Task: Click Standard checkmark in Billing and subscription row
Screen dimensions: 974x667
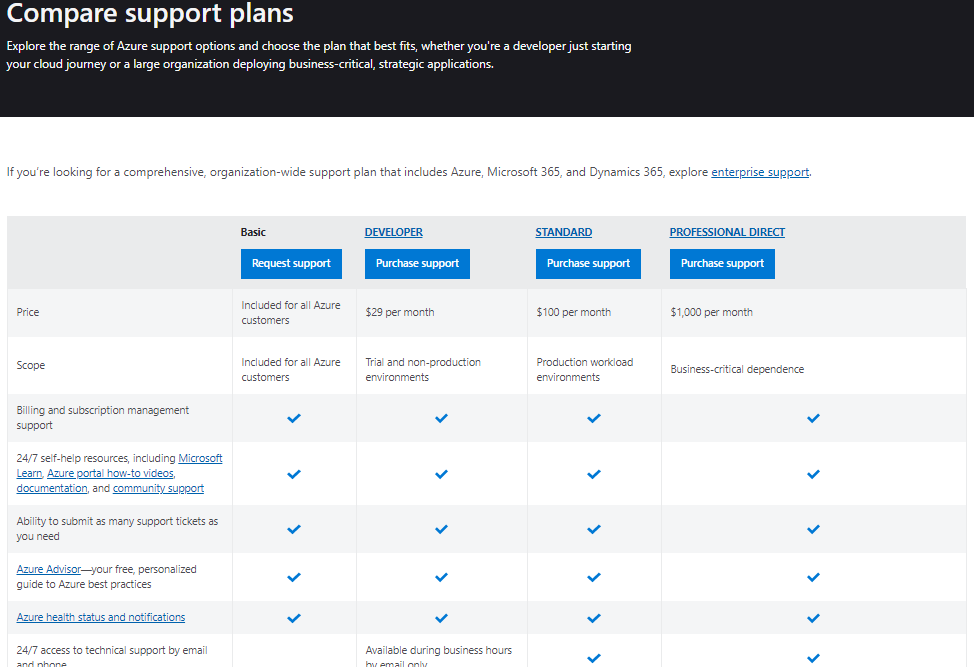Action: (594, 419)
